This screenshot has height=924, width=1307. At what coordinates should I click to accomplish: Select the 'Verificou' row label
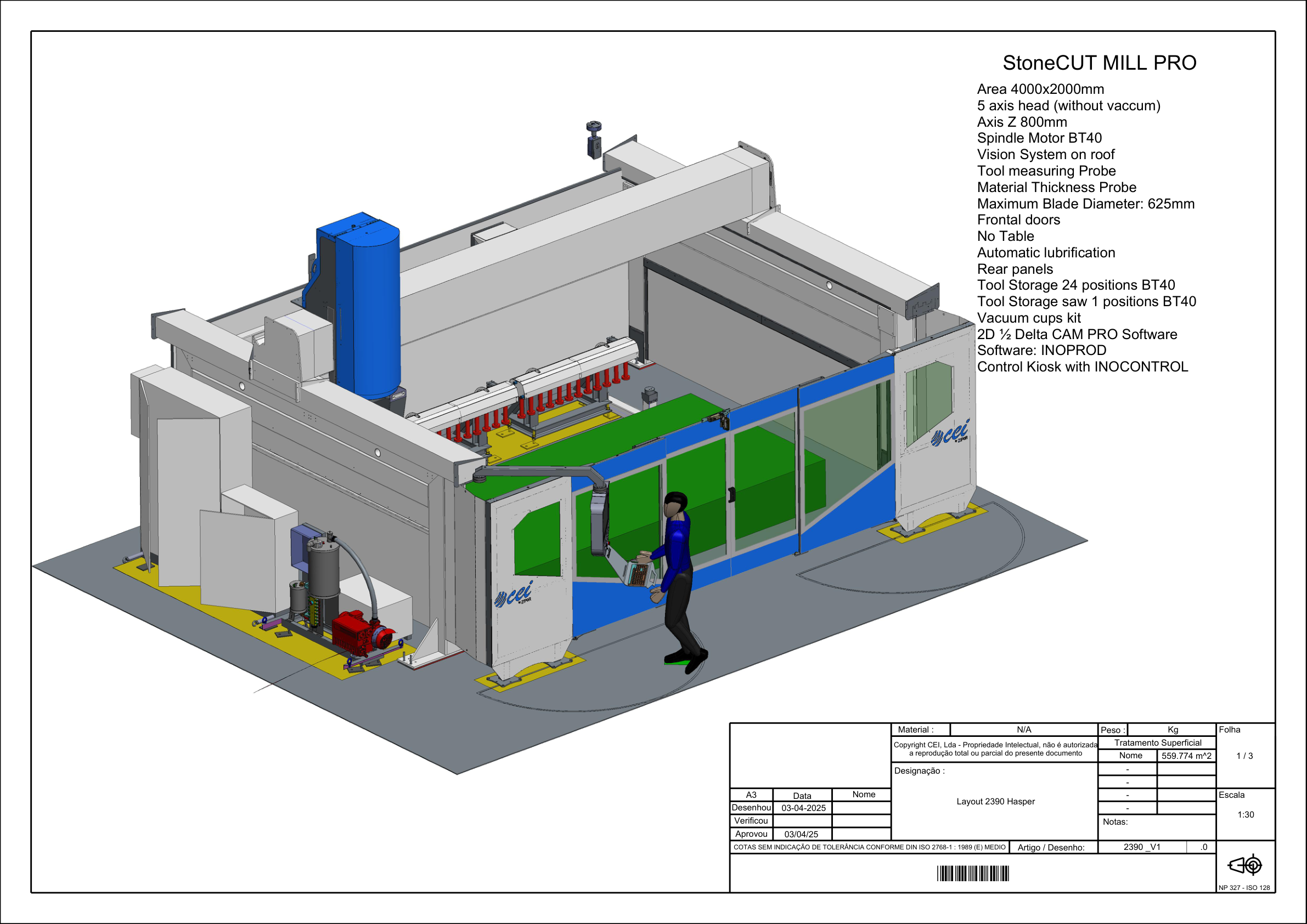click(x=751, y=821)
